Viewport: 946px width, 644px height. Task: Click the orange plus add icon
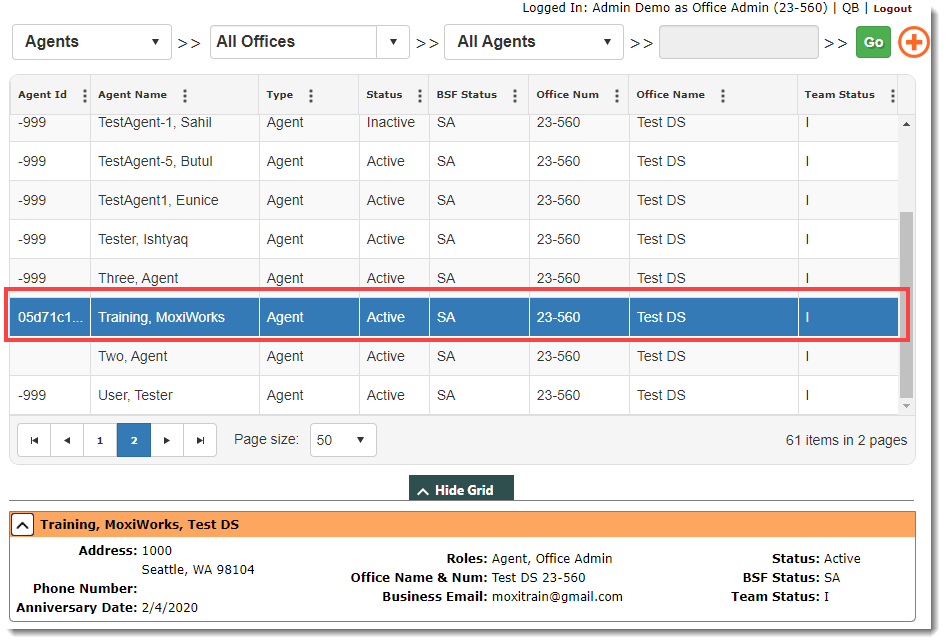(x=914, y=42)
